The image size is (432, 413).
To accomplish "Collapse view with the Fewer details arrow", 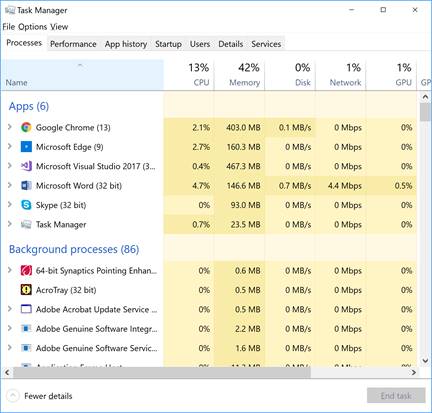I will coord(13,396).
